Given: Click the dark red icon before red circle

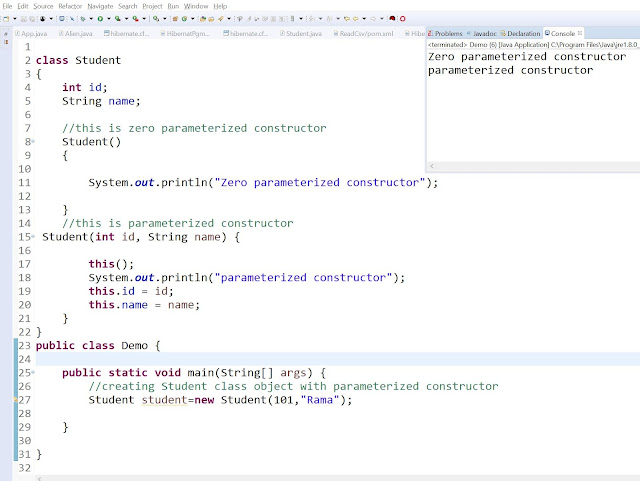Looking at the screenshot, I should (392, 18).
